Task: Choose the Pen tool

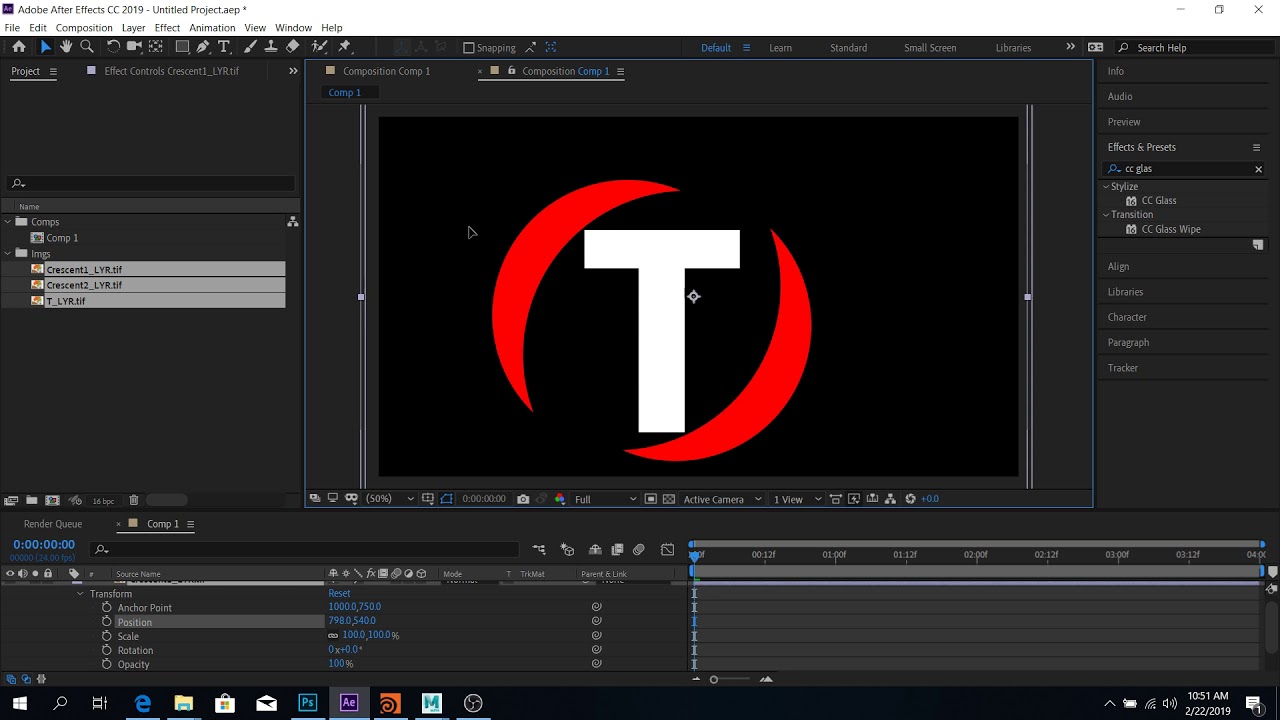Action: [203, 47]
